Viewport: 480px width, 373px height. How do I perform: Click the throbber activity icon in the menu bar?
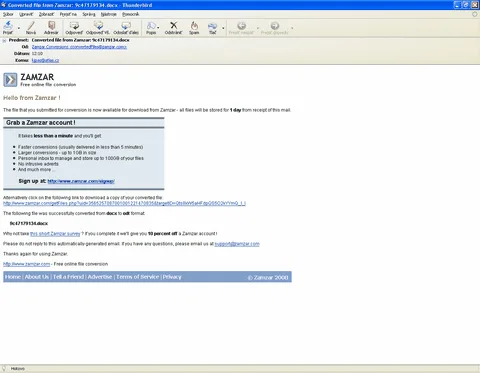point(475,14)
